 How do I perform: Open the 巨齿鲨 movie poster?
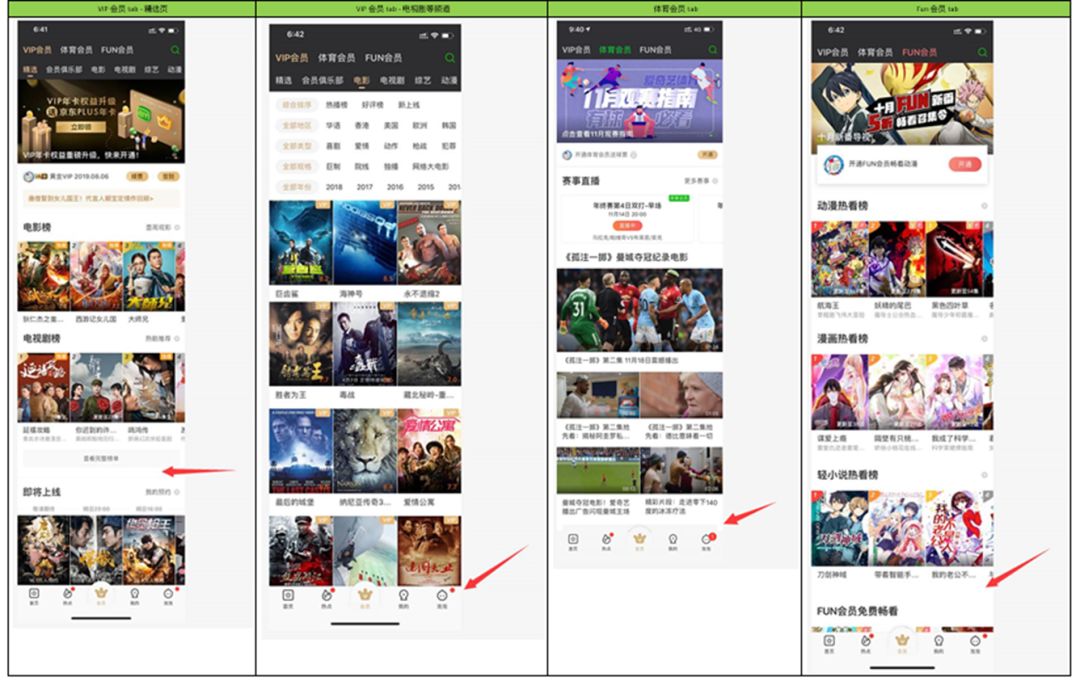point(300,243)
